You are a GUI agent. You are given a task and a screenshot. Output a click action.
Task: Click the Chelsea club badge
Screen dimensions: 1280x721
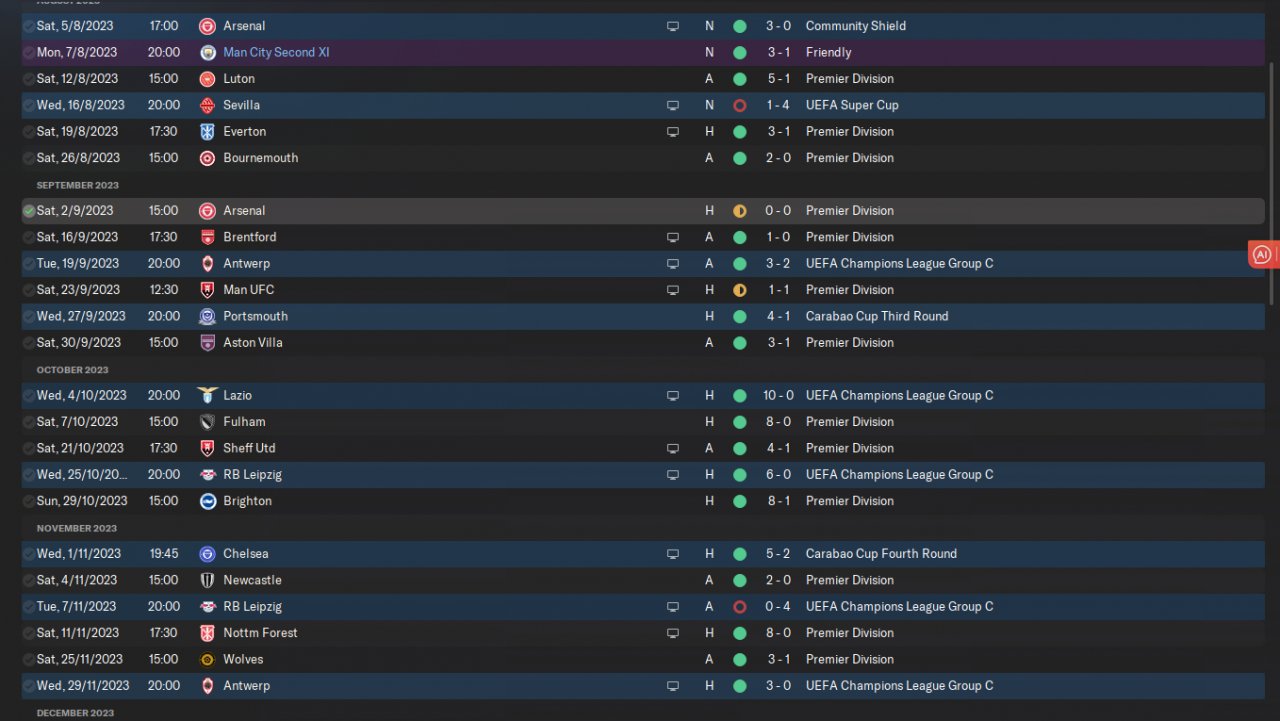(207, 553)
